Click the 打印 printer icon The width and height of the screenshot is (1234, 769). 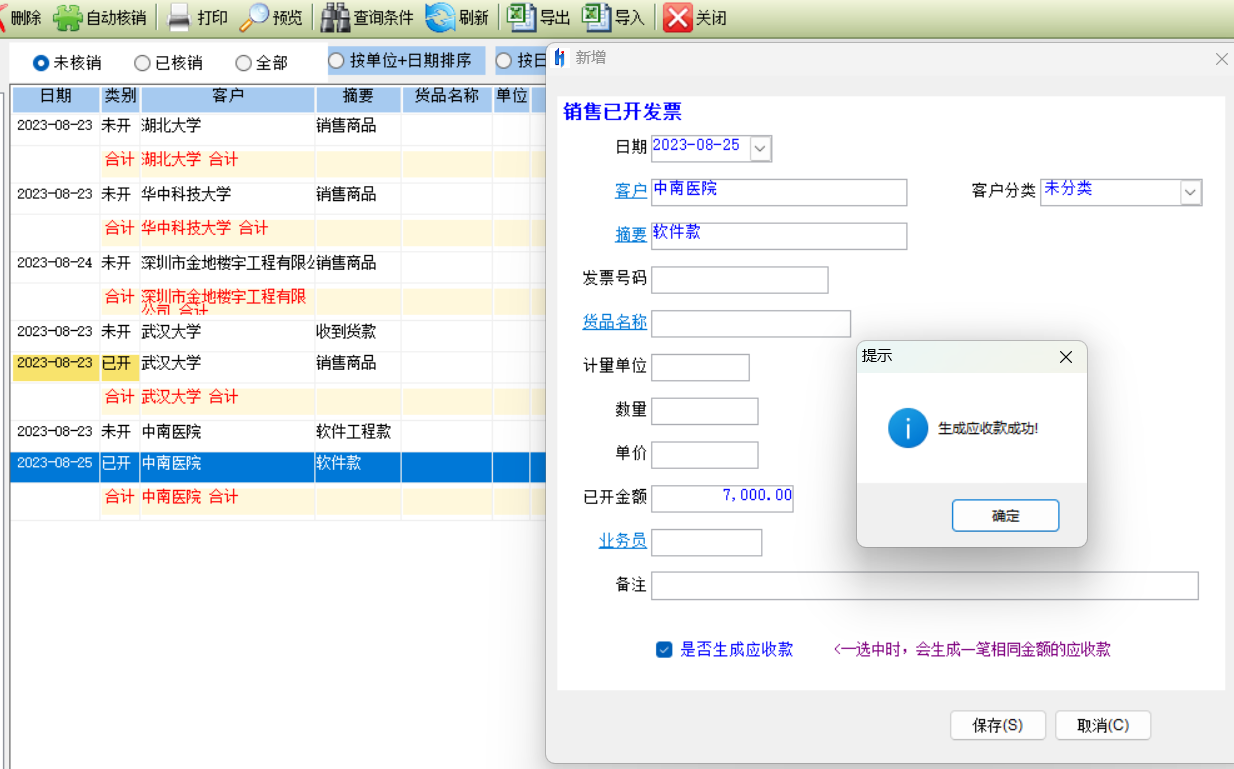179,17
